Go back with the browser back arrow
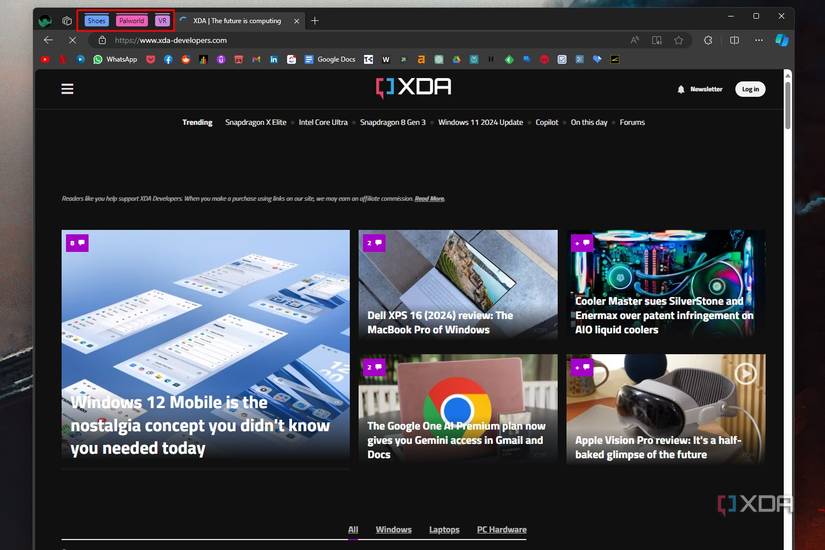 pyautogui.click(x=48, y=40)
